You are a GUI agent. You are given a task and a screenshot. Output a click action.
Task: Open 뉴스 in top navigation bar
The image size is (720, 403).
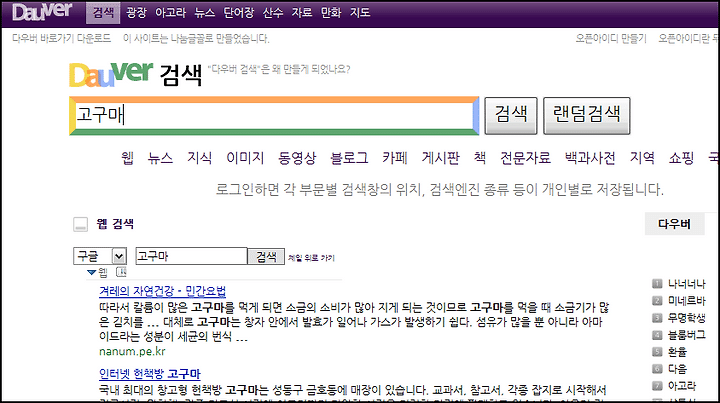(x=204, y=12)
